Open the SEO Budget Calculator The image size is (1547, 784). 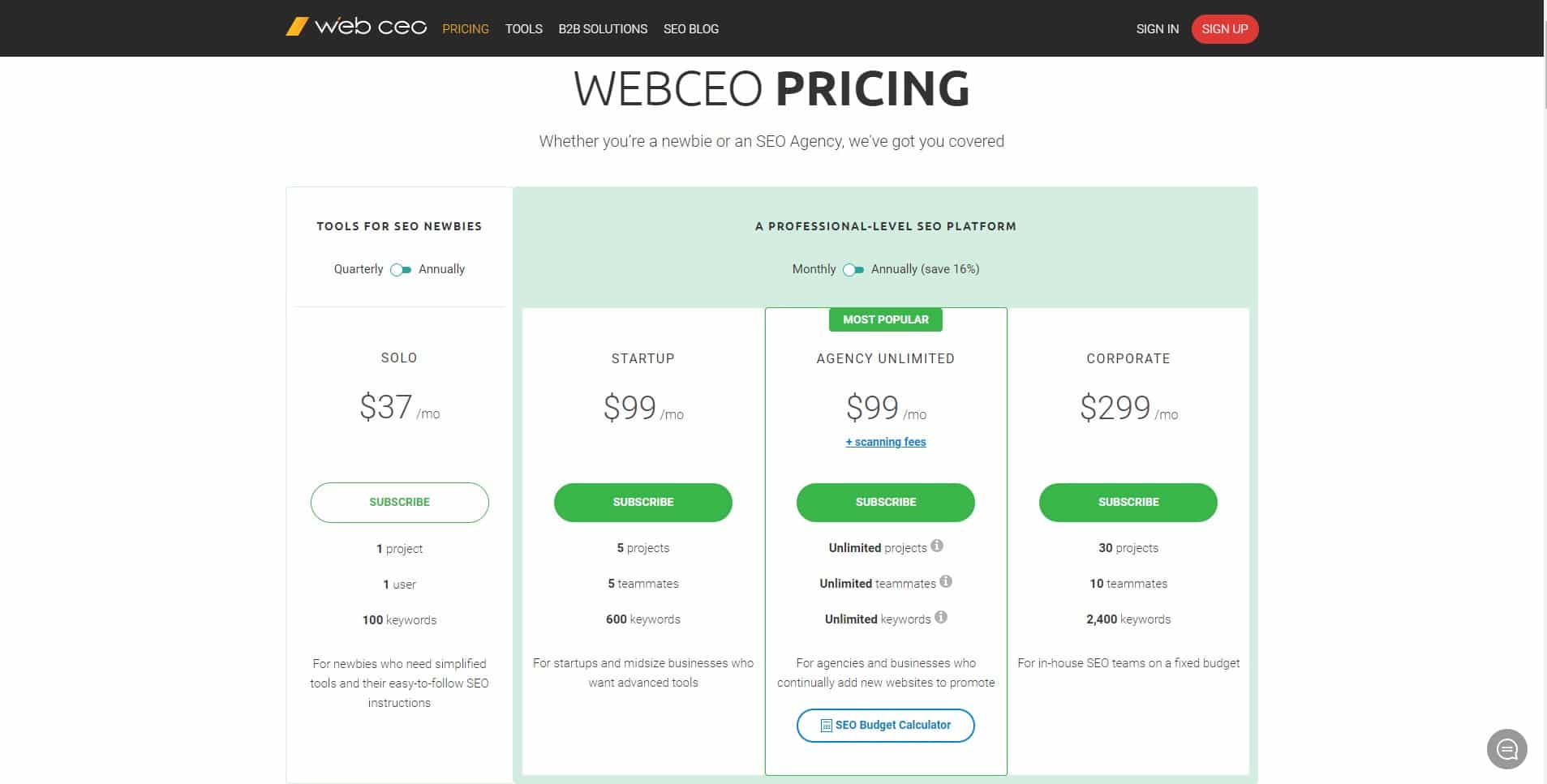tap(886, 726)
